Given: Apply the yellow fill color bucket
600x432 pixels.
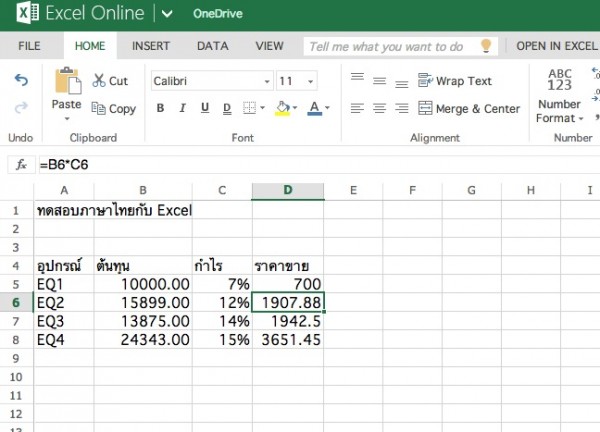Looking at the screenshot, I should pos(283,108).
